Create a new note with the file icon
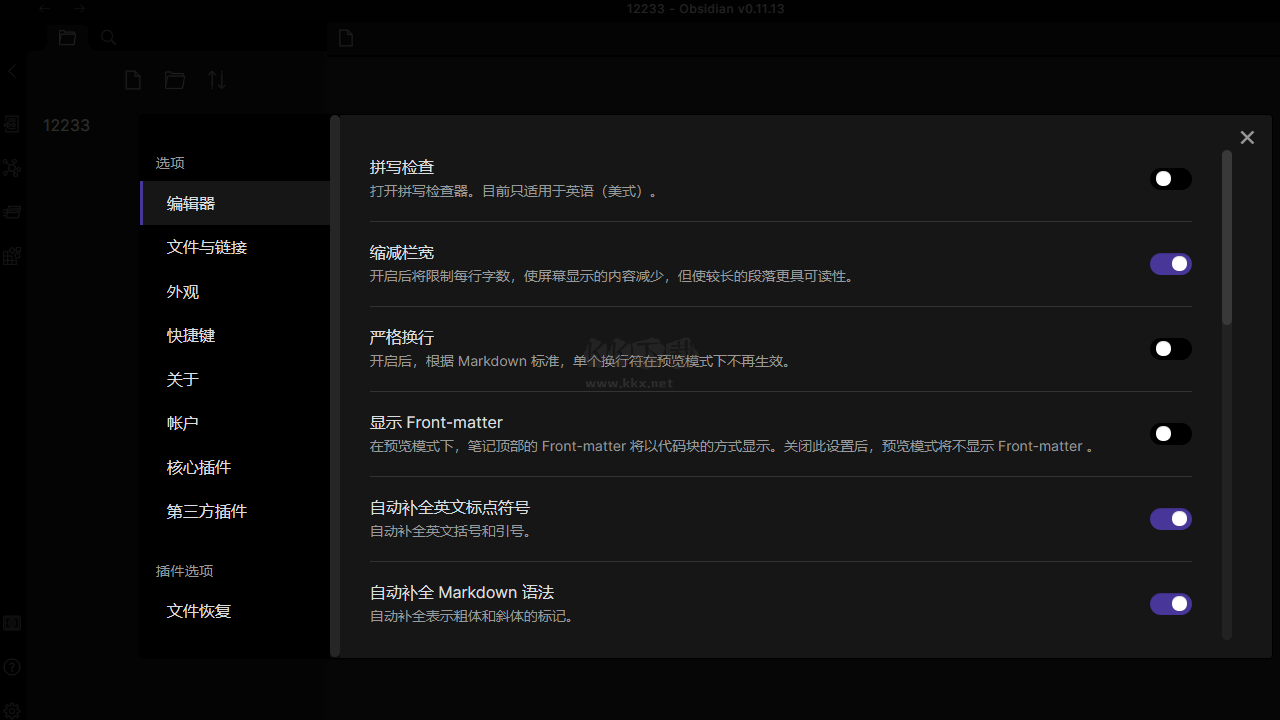The height and width of the screenshot is (720, 1280). (x=132, y=80)
